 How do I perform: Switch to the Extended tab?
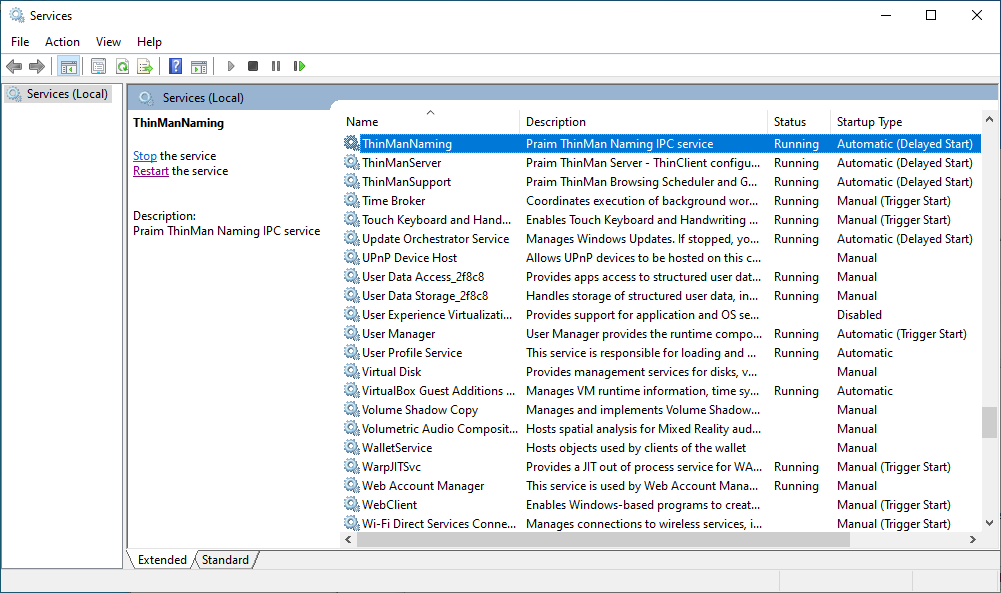[162, 560]
